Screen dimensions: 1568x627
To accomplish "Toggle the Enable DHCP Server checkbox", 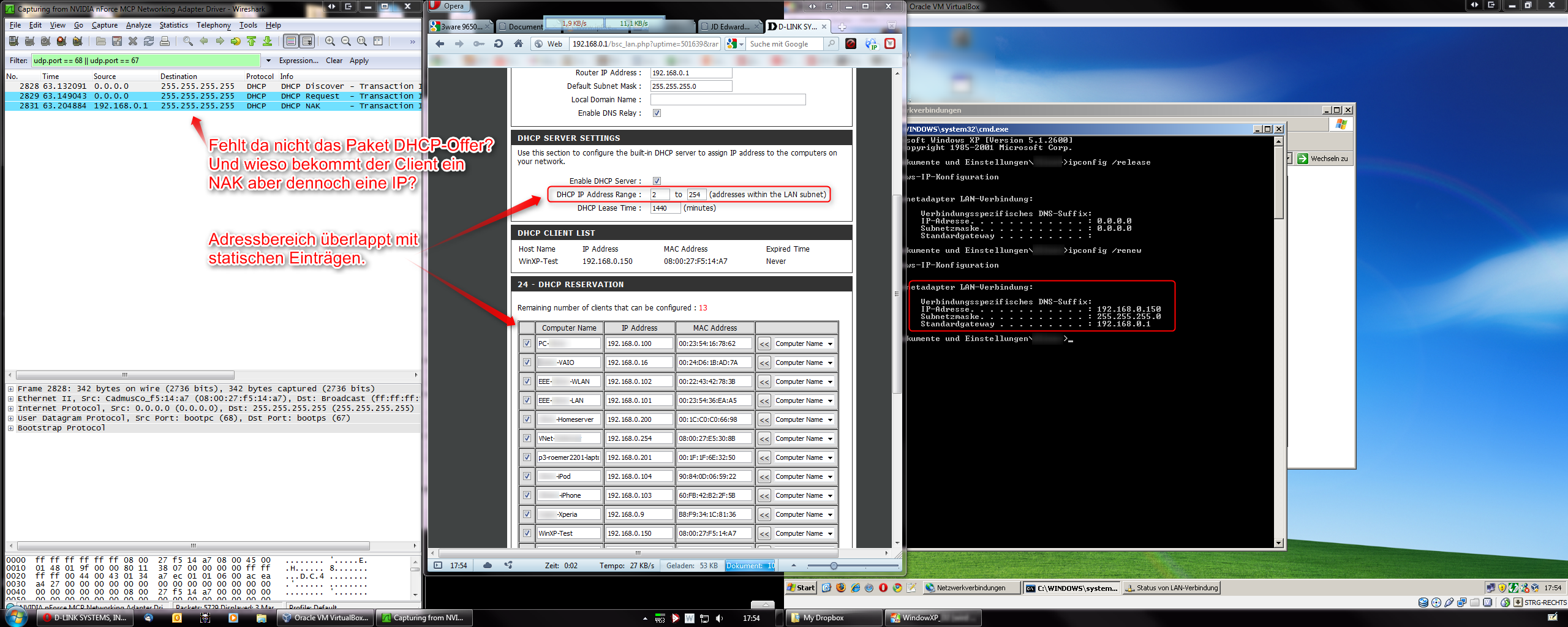I will click(x=657, y=181).
